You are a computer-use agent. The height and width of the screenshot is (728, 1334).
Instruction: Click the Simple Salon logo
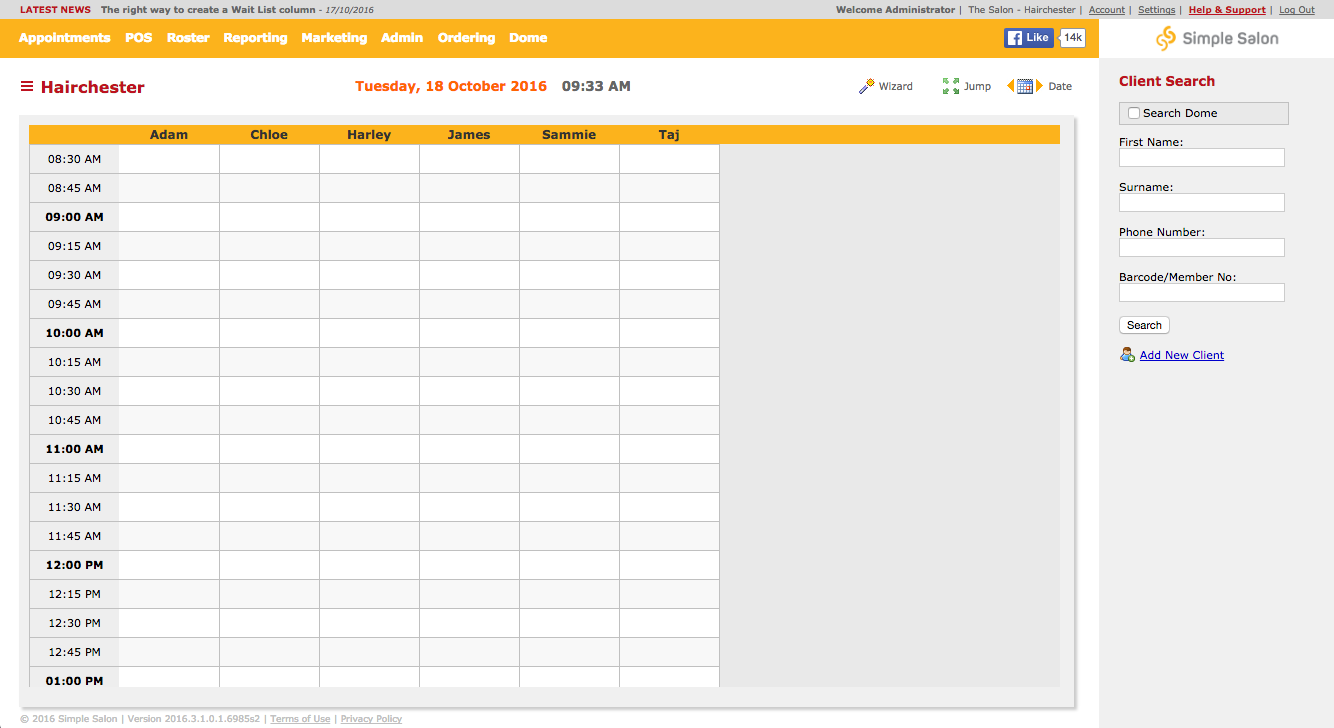1217,38
